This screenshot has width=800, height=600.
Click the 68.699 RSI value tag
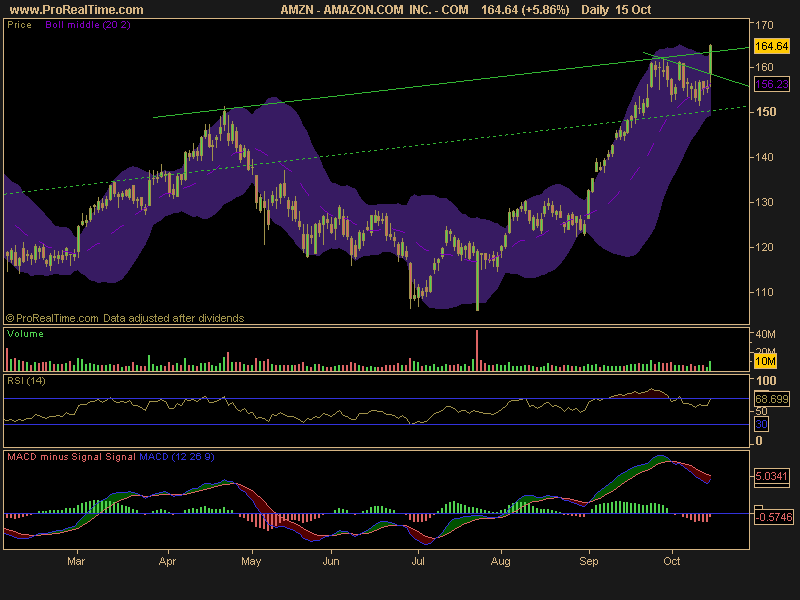(x=771, y=399)
